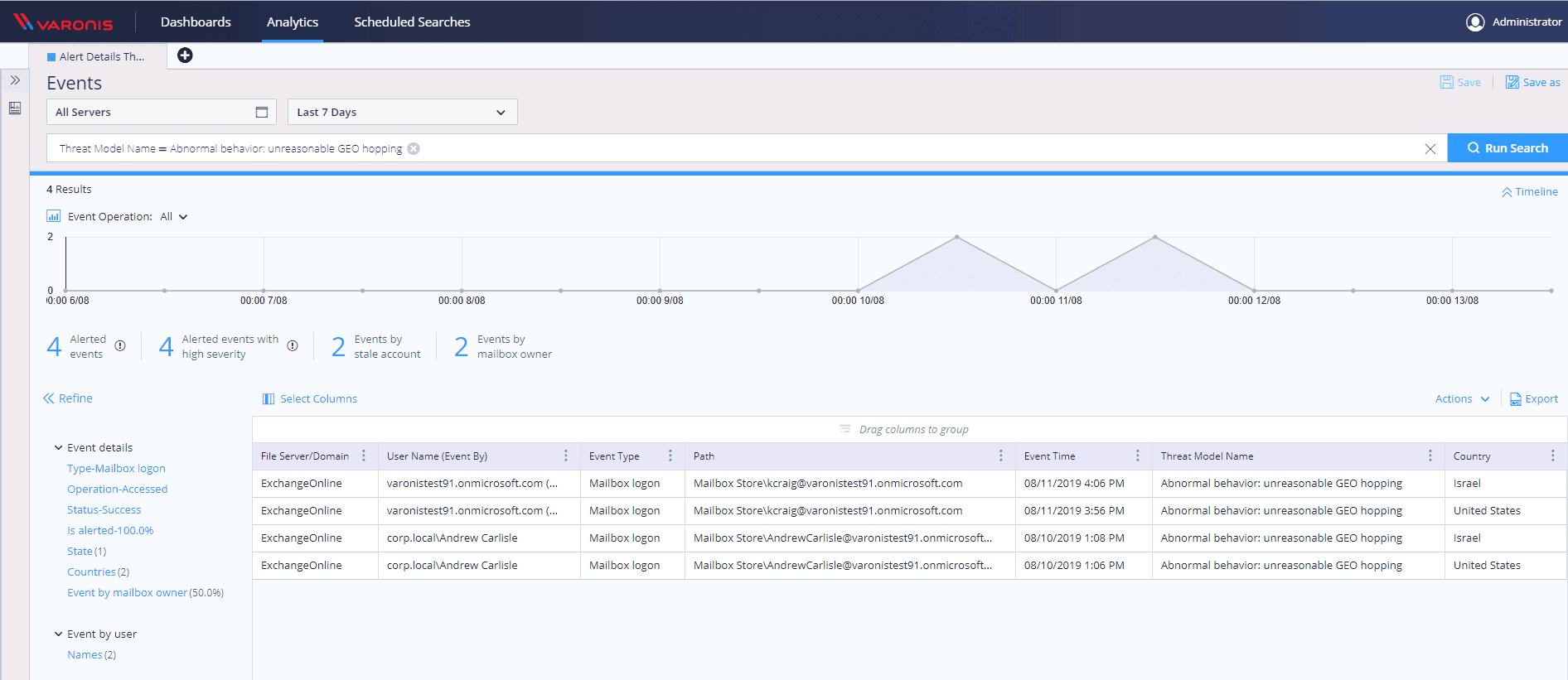Click the Administrator user profile icon
This screenshot has width=1568, height=680.
(1474, 22)
